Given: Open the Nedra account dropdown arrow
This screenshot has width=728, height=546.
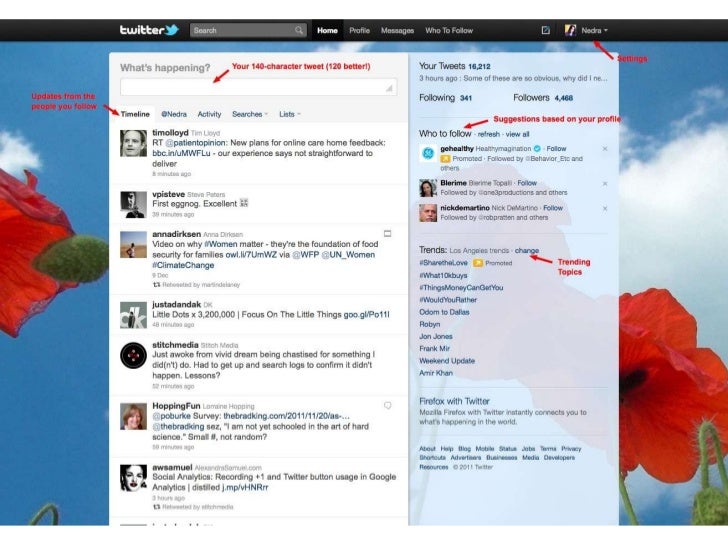Looking at the screenshot, I should click(x=606, y=31).
